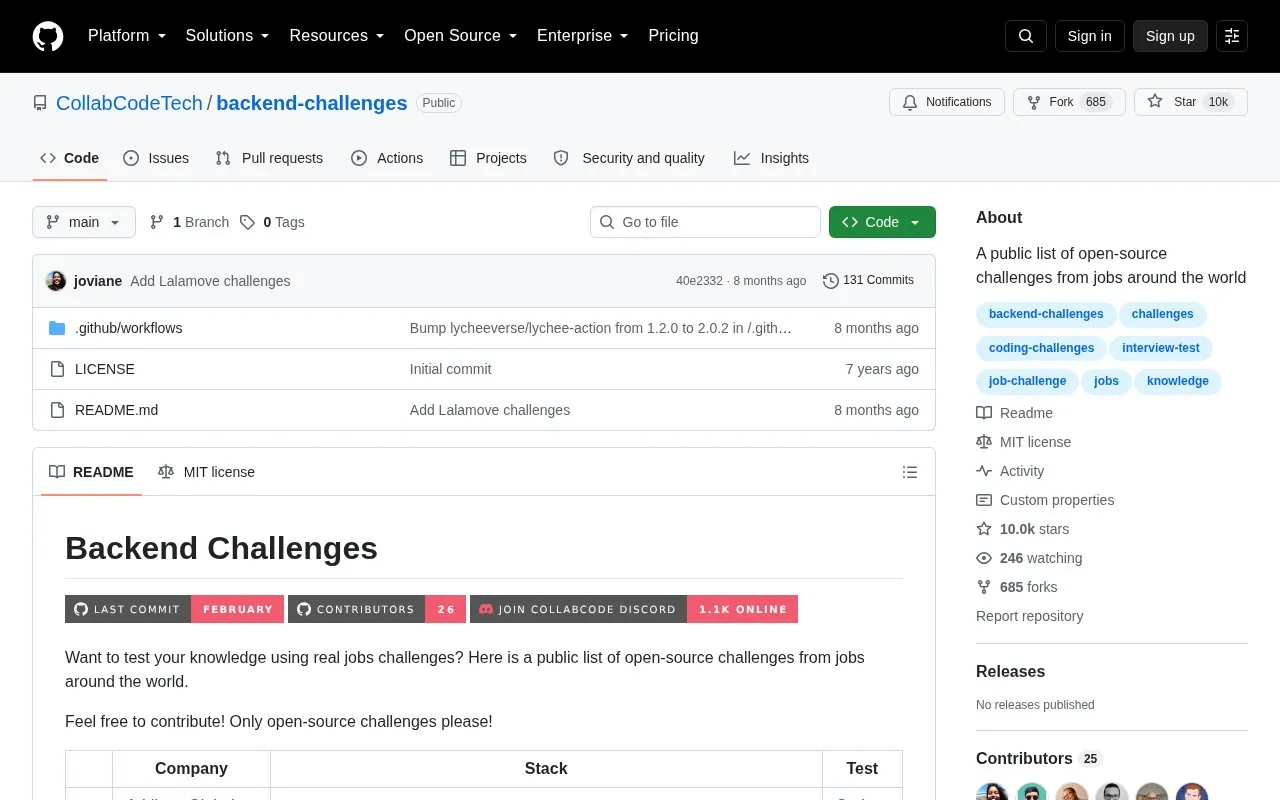
Task: Click the tag icon next to 0 Tags
Action: (247, 222)
